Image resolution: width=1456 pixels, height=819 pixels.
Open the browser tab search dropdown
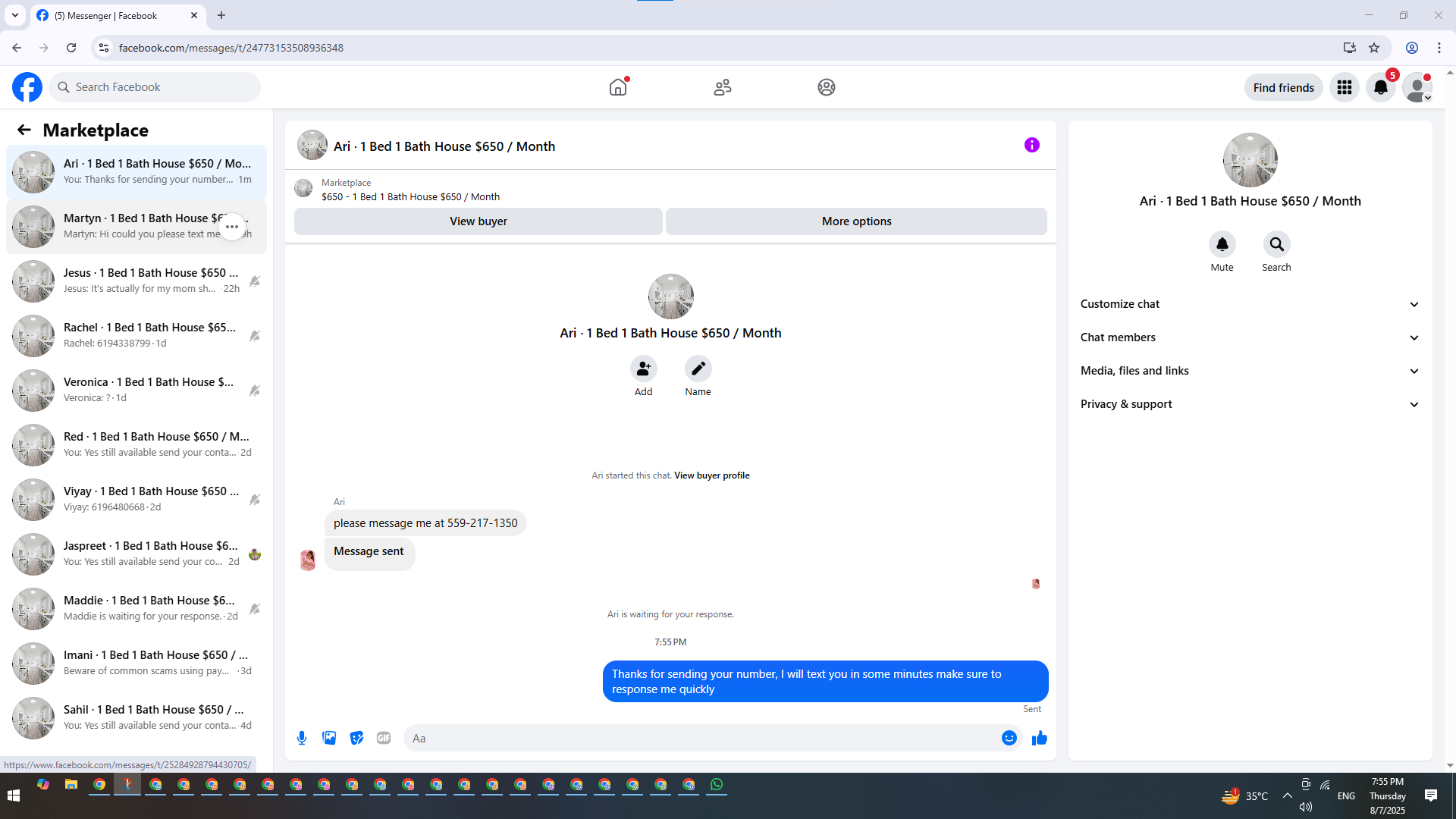coord(15,15)
